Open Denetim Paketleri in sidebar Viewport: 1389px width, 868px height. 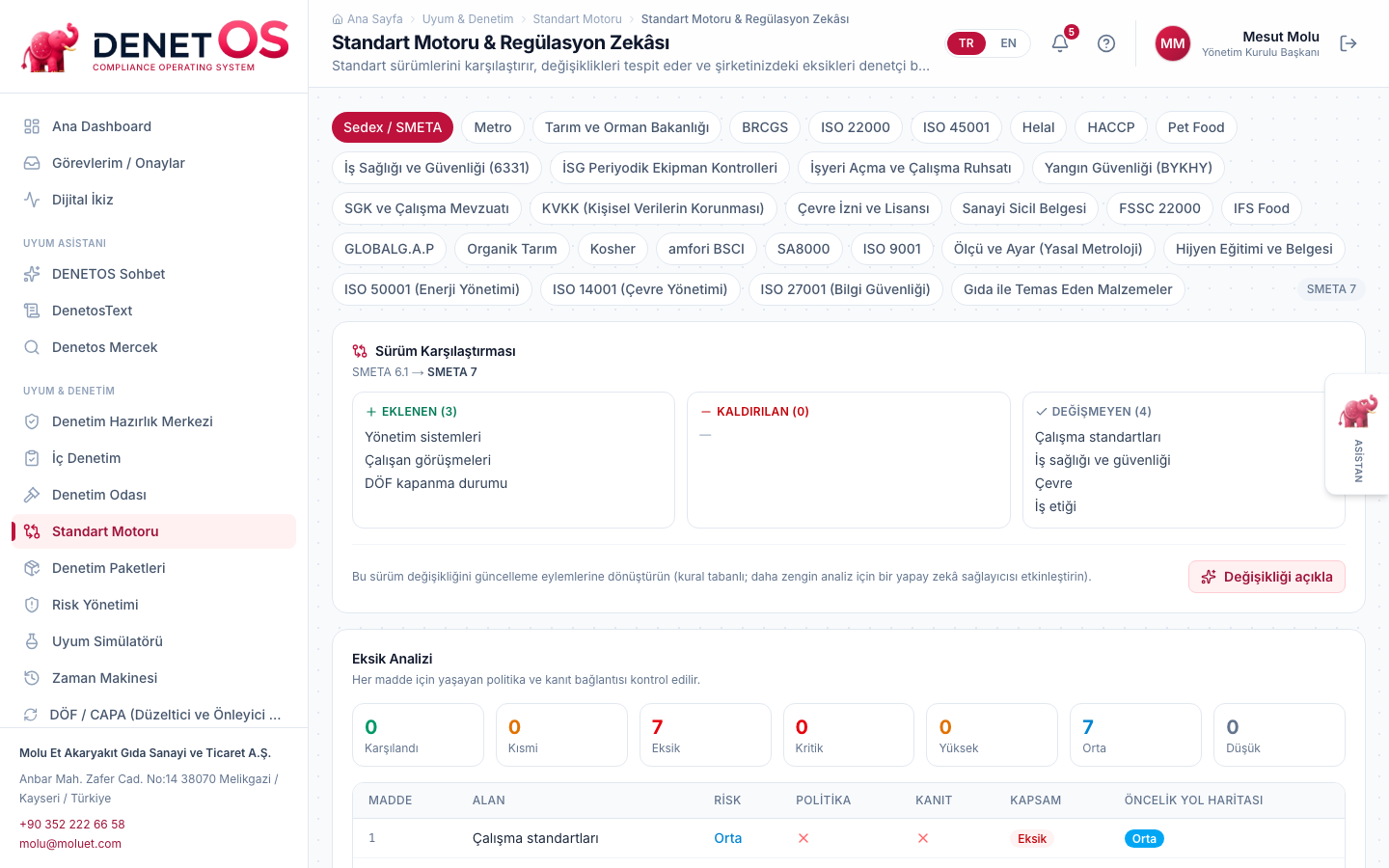coord(154,568)
